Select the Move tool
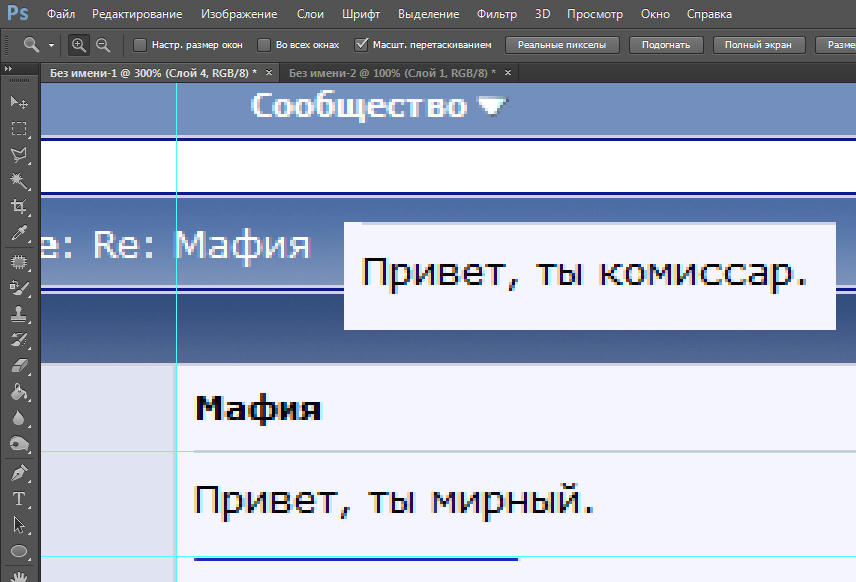856x582 pixels. pyautogui.click(x=19, y=102)
